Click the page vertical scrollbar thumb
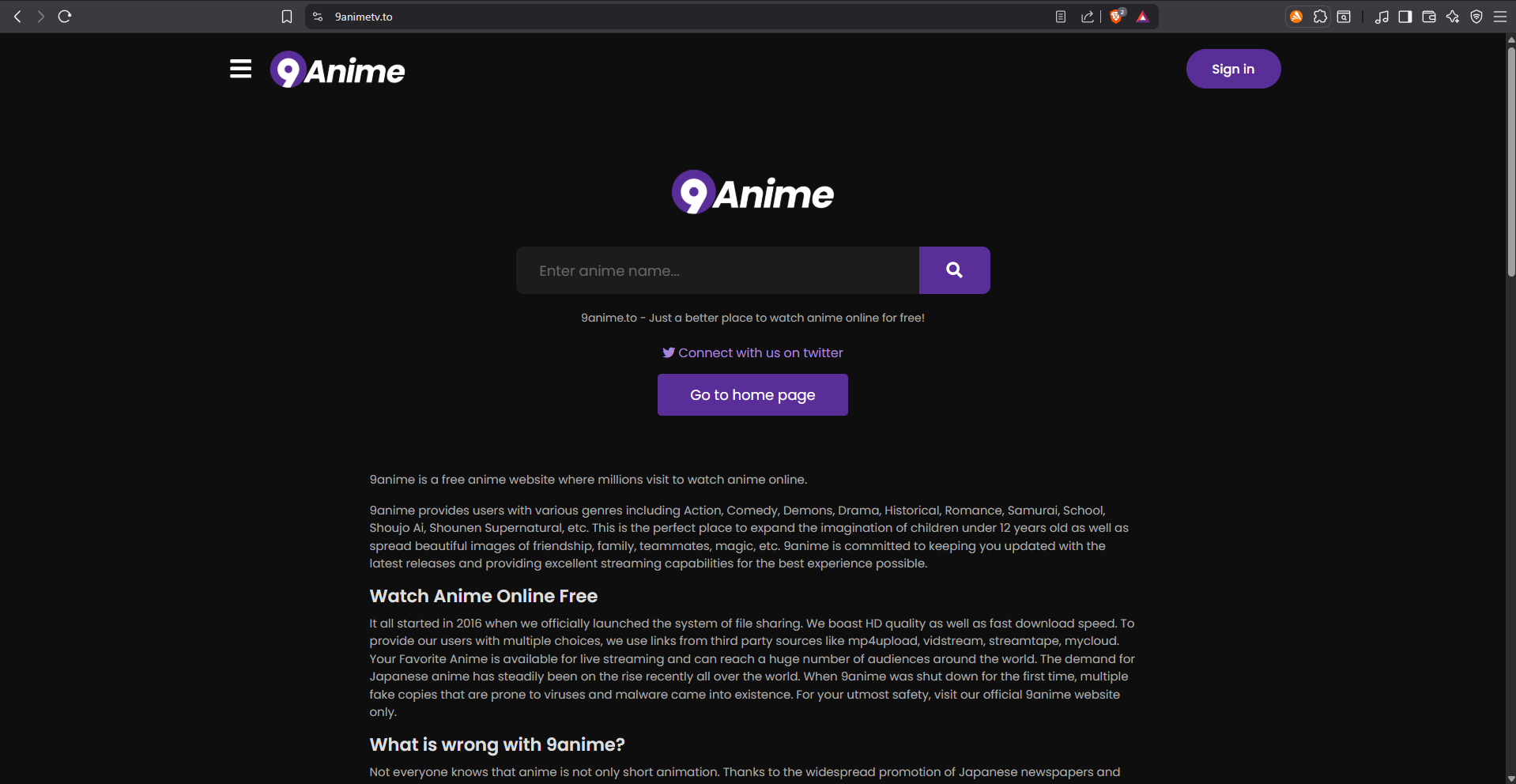1516x784 pixels. (1511, 162)
